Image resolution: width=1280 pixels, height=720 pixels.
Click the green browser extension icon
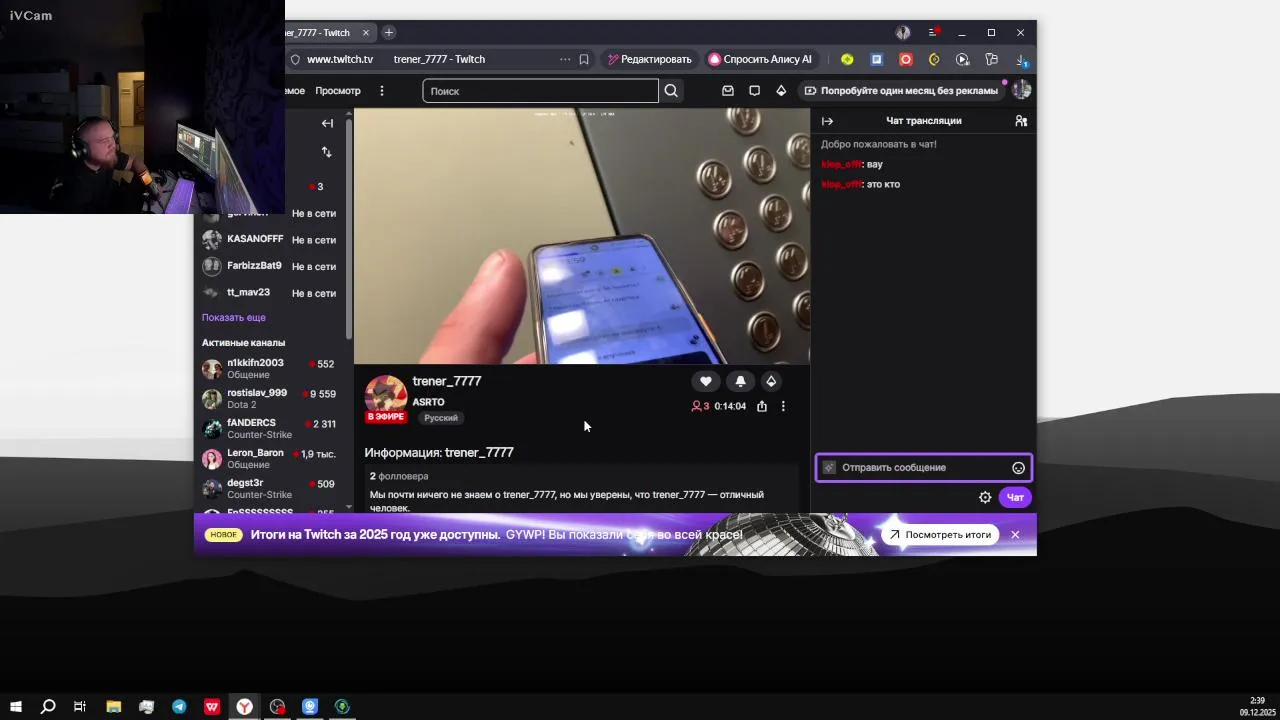coord(847,59)
